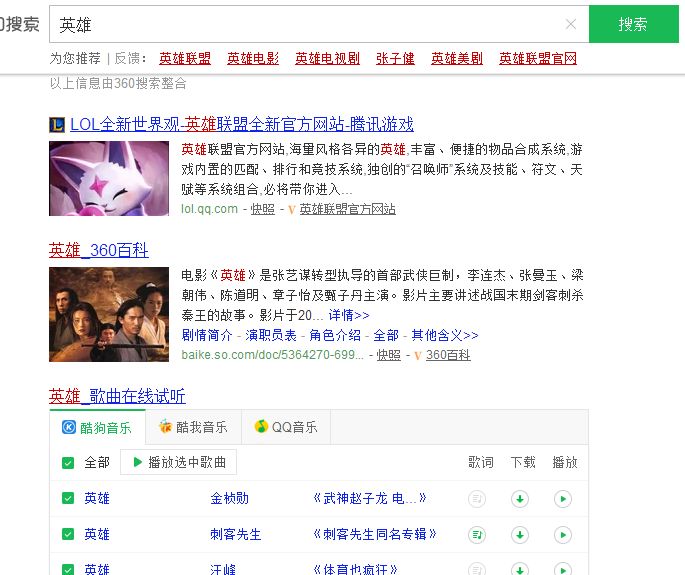Open the LOL全新世界观 result title
Image resolution: width=685 pixels, height=575 pixels.
pyautogui.click(x=242, y=125)
